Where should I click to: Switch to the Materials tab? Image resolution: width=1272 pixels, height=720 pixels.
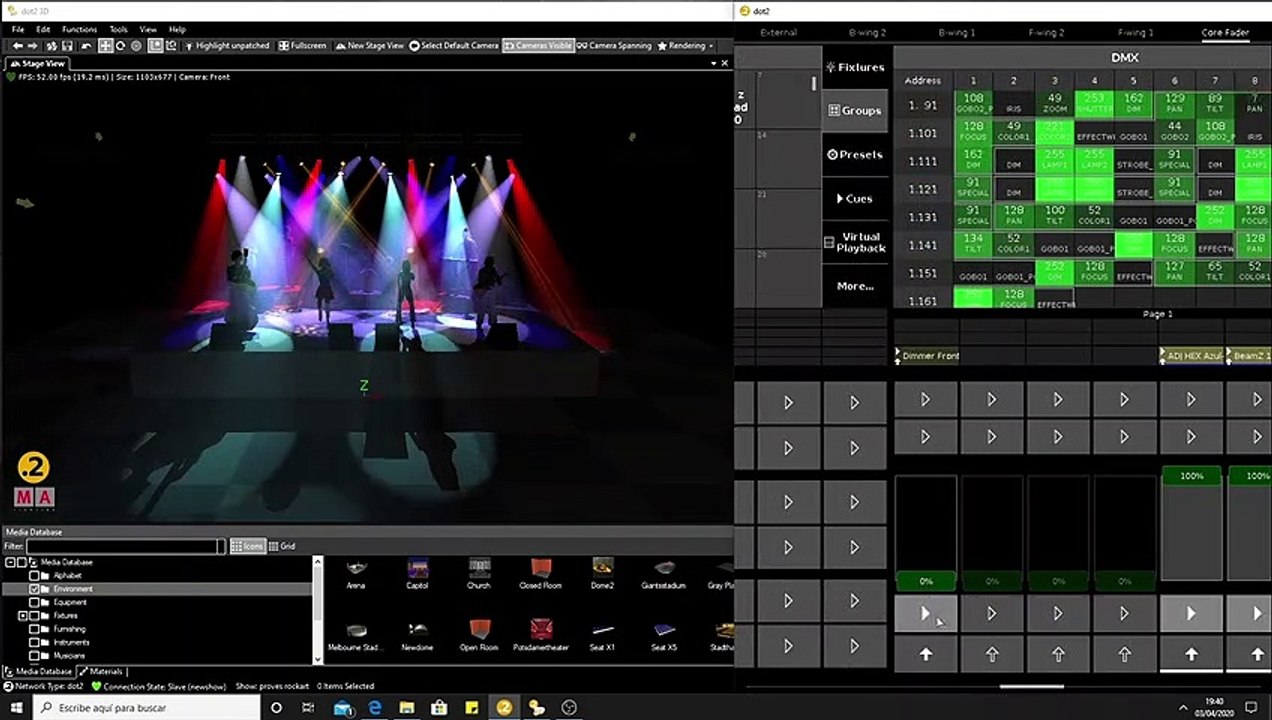tap(100, 671)
